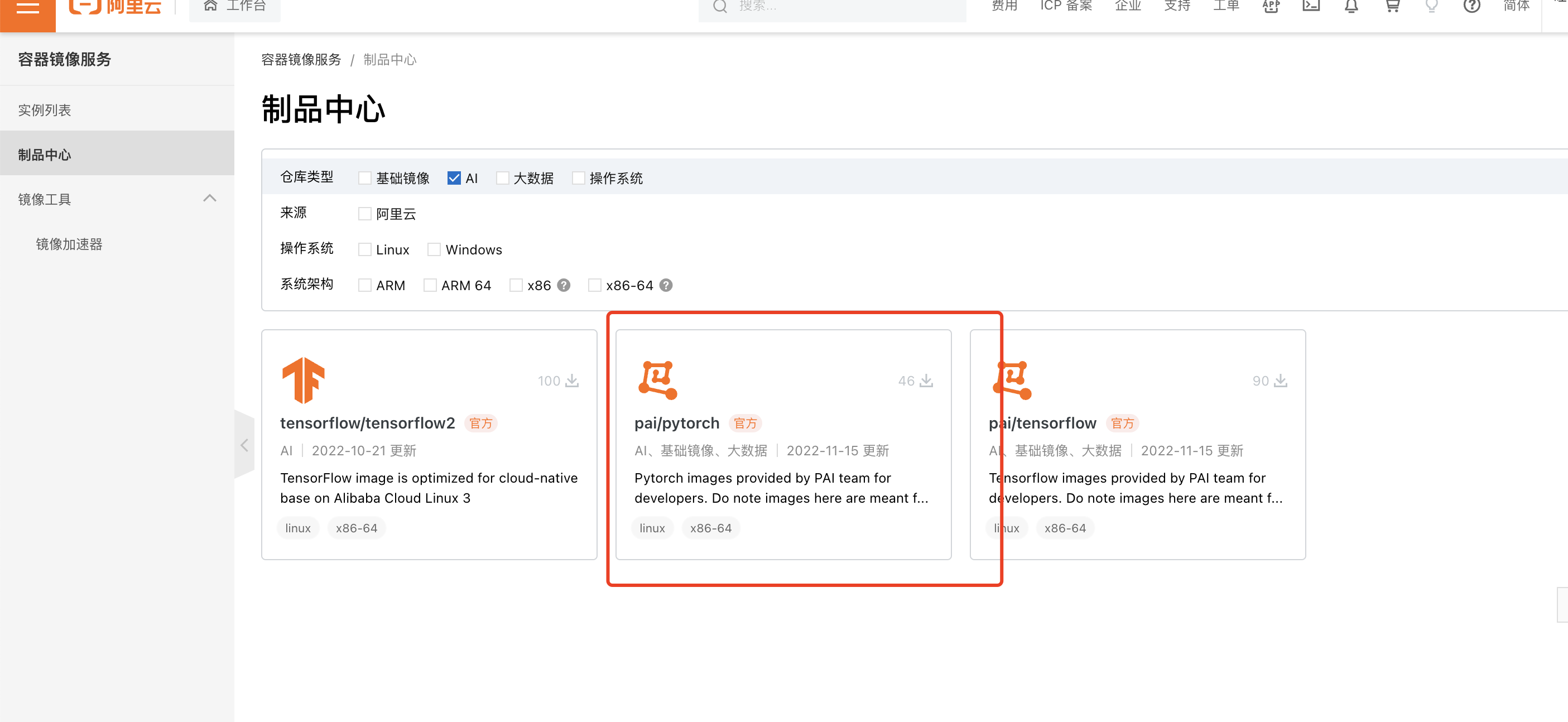1568x722 pixels.
Task: Open the 支持 menu
Action: 1177,6
